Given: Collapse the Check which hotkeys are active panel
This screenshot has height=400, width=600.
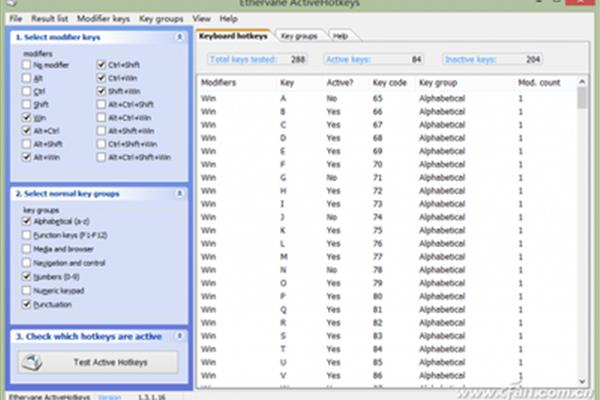Looking at the screenshot, I should [179, 336].
